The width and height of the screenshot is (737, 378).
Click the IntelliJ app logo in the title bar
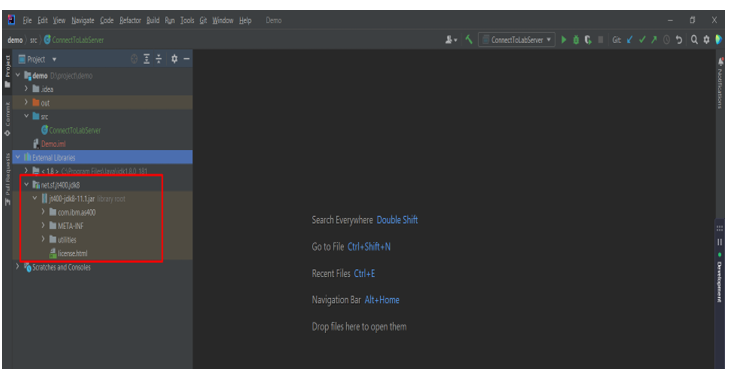pos(11,20)
